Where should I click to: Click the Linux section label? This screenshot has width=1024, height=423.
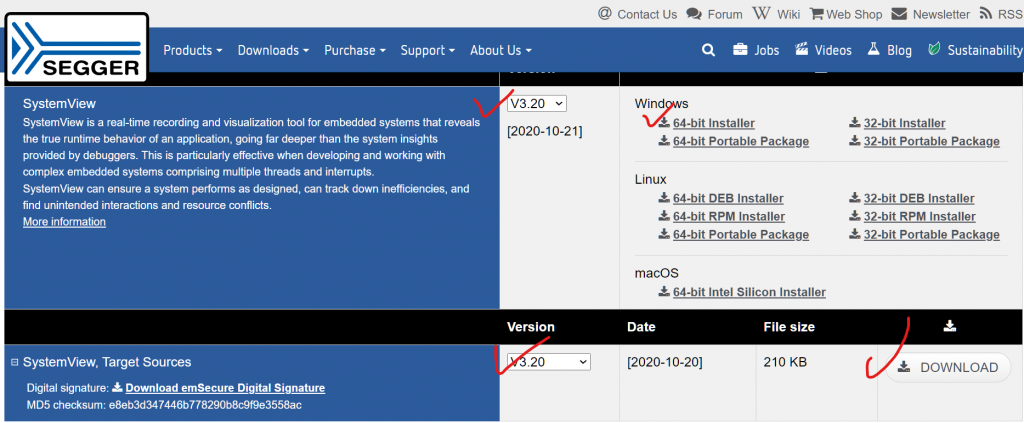coord(650,179)
